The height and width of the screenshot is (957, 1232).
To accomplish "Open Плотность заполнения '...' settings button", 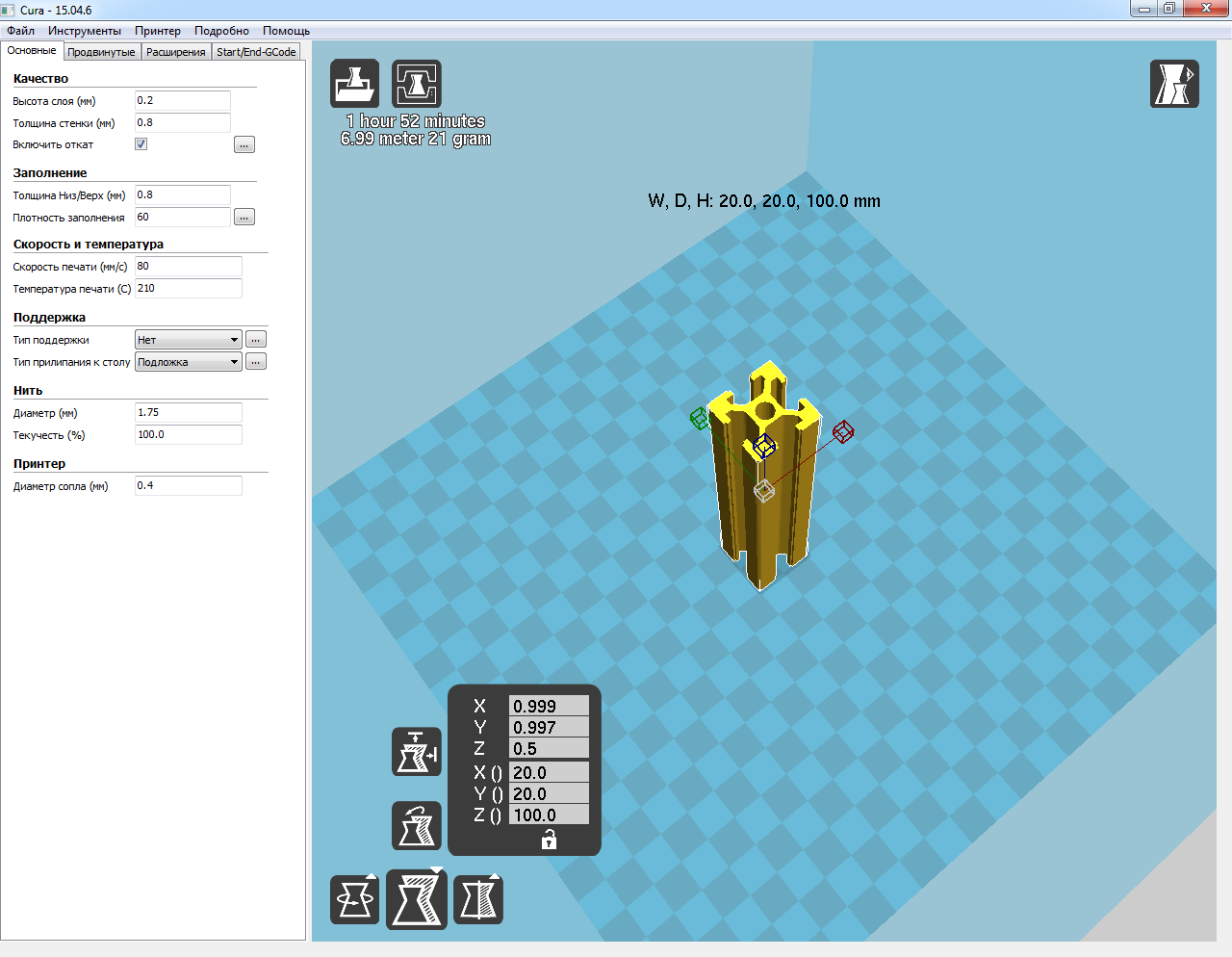I will point(244,218).
